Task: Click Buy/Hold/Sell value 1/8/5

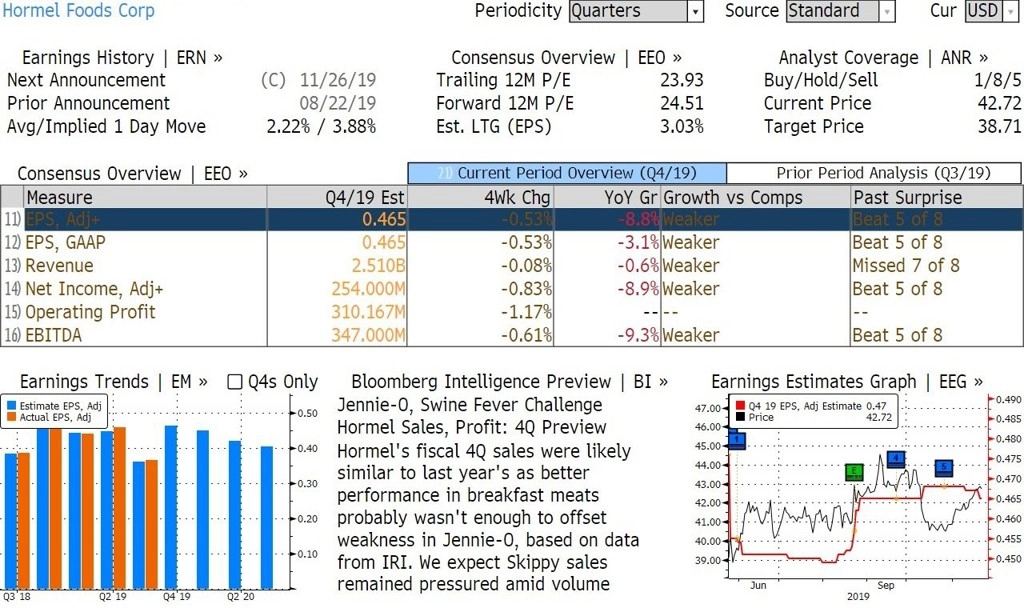Action: click(997, 80)
